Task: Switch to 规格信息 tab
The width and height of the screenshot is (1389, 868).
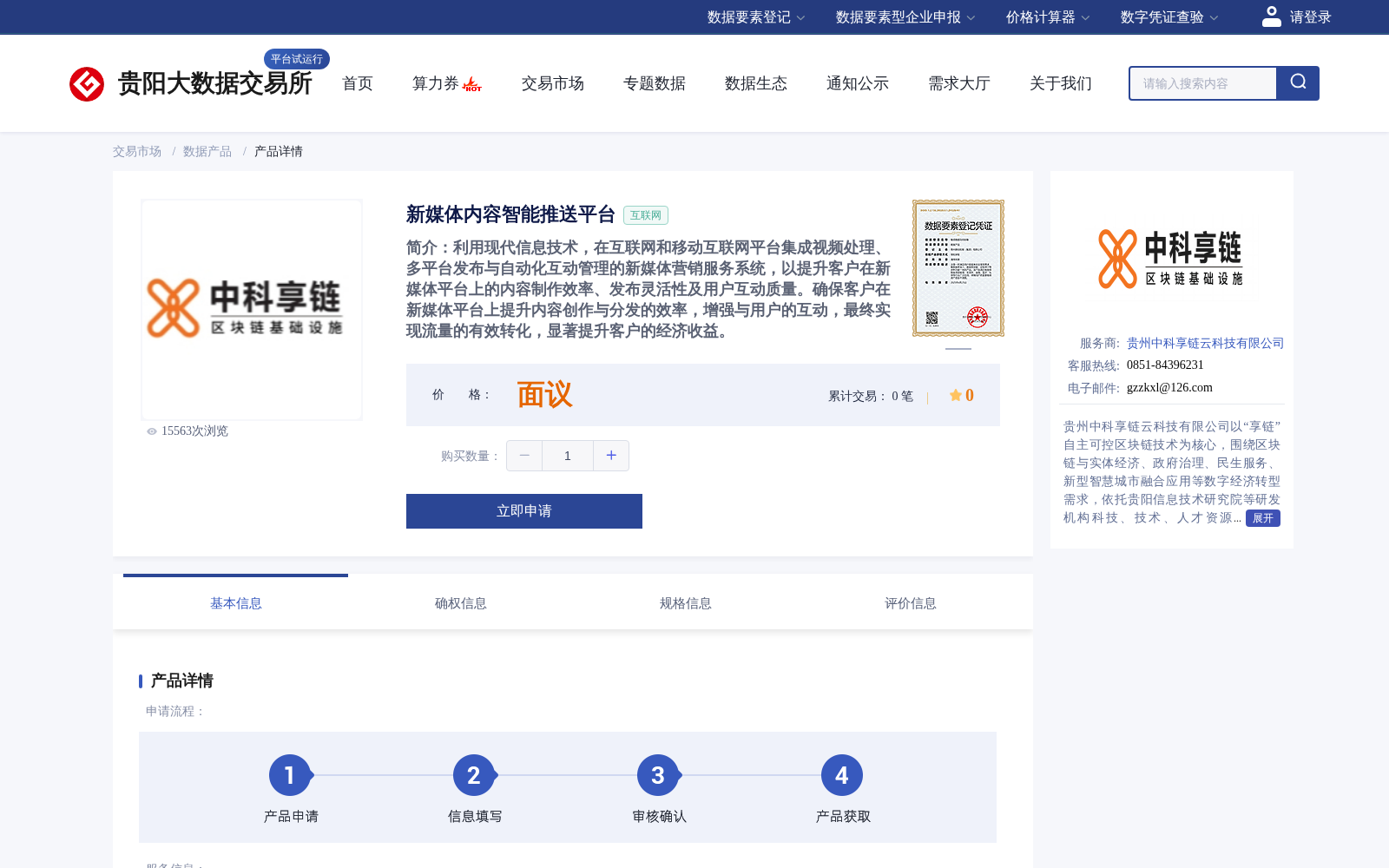Action: [x=686, y=603]
